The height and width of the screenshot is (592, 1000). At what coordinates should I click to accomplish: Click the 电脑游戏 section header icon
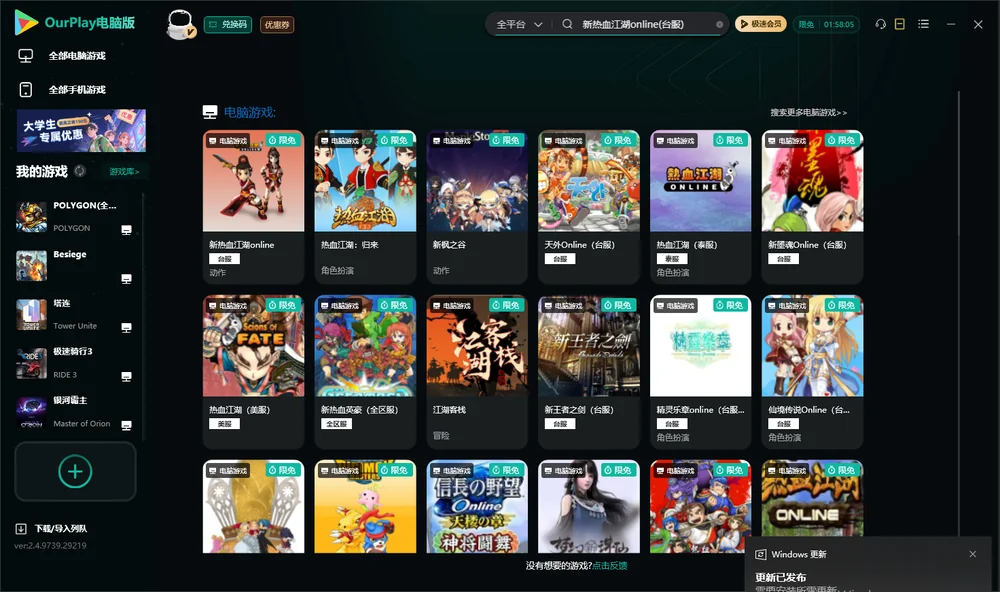210,112
